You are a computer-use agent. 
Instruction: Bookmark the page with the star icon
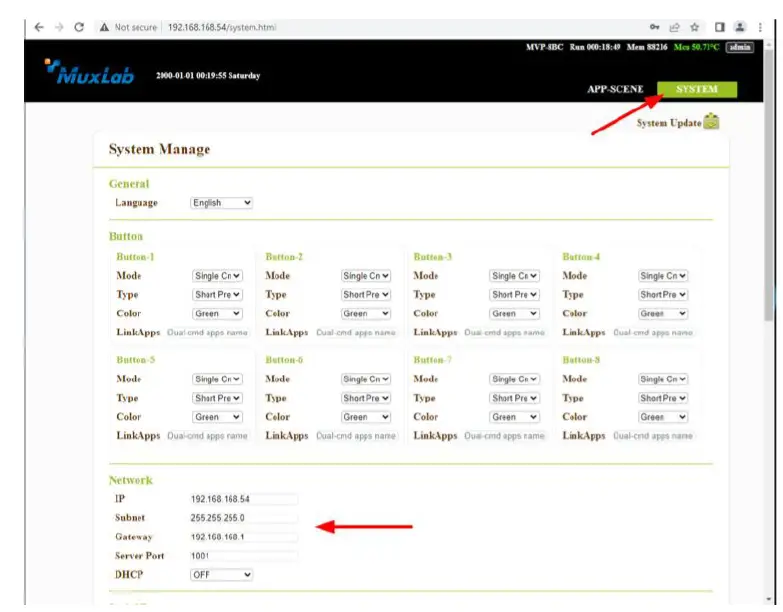pyautogui.click(x=695, y=27)
